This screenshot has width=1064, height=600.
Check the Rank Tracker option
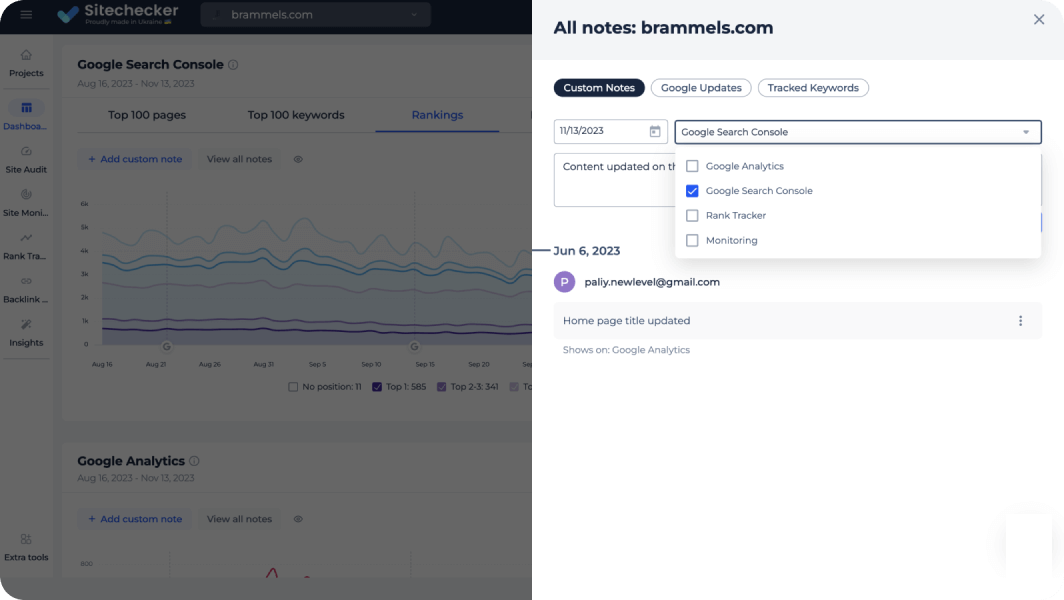(x=692, y=216)
